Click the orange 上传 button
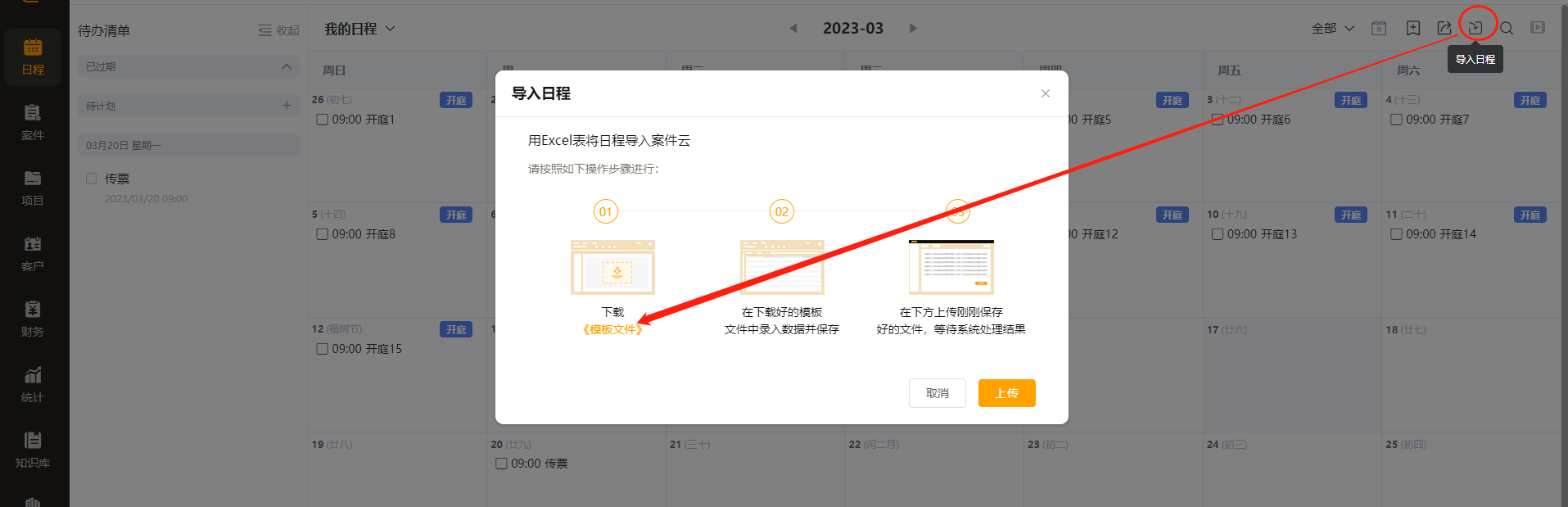The width and height of the screenshot is (1568, 507). [1006, 393]
